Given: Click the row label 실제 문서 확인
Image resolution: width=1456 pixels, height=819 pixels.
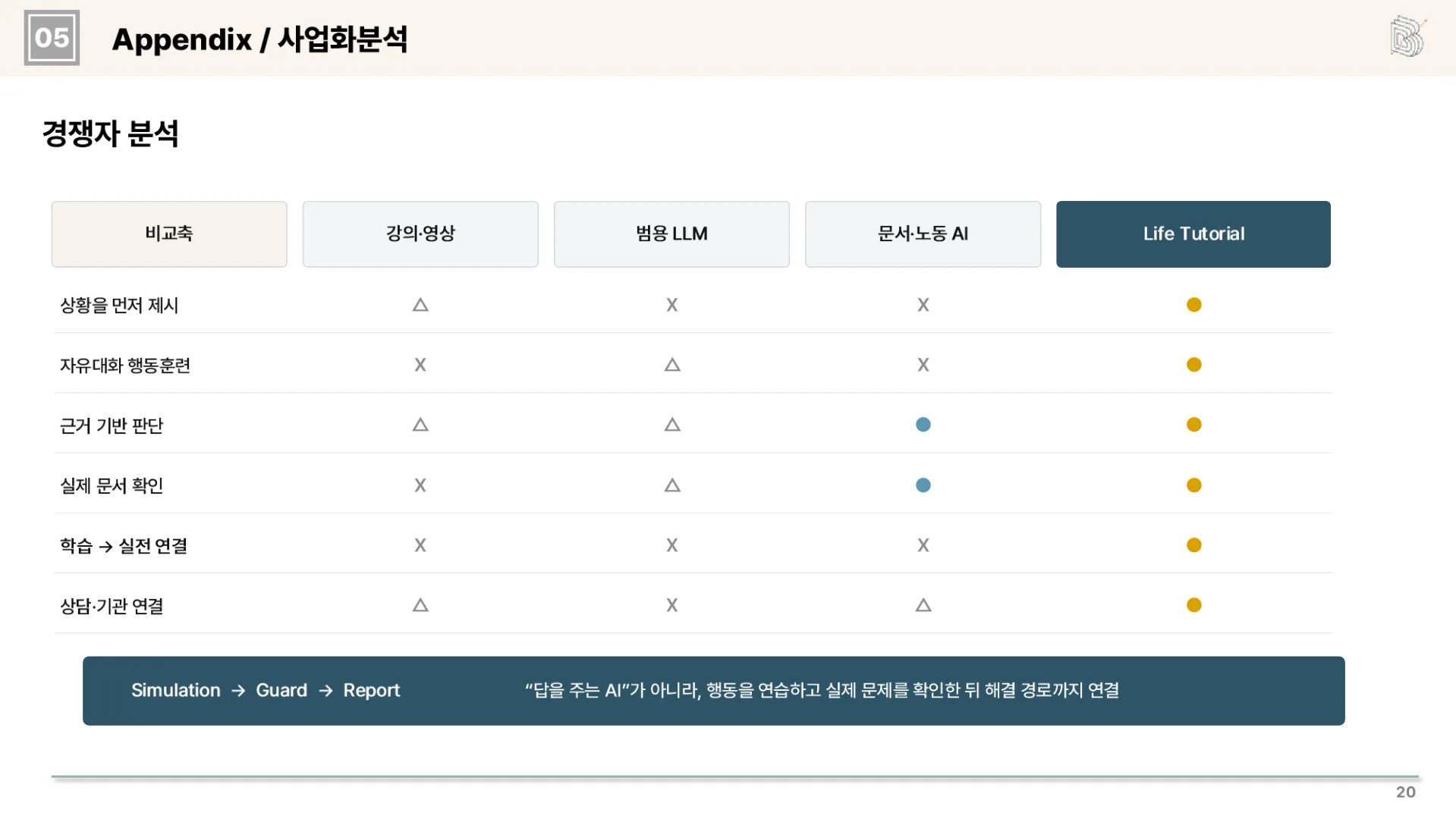Looking at the screenshot, I should tap(112, 485).
